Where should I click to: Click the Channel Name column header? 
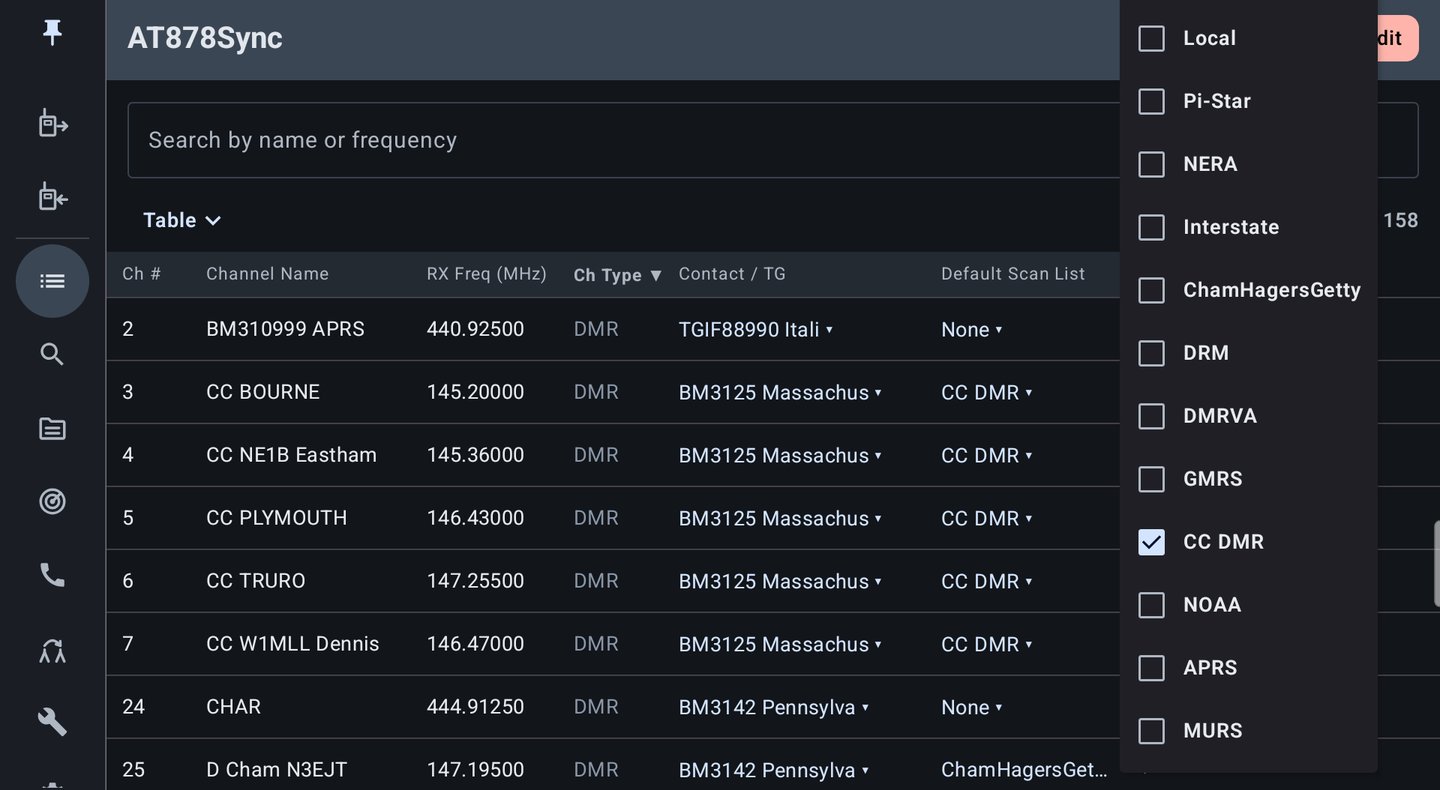tap(267, 274)
